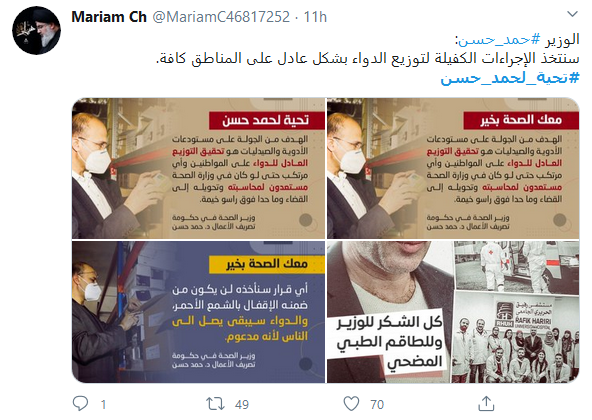This screenshot has height=420, width=592.
Task: Open Mariam Ch's profile avatar
Action: (36, 30)
